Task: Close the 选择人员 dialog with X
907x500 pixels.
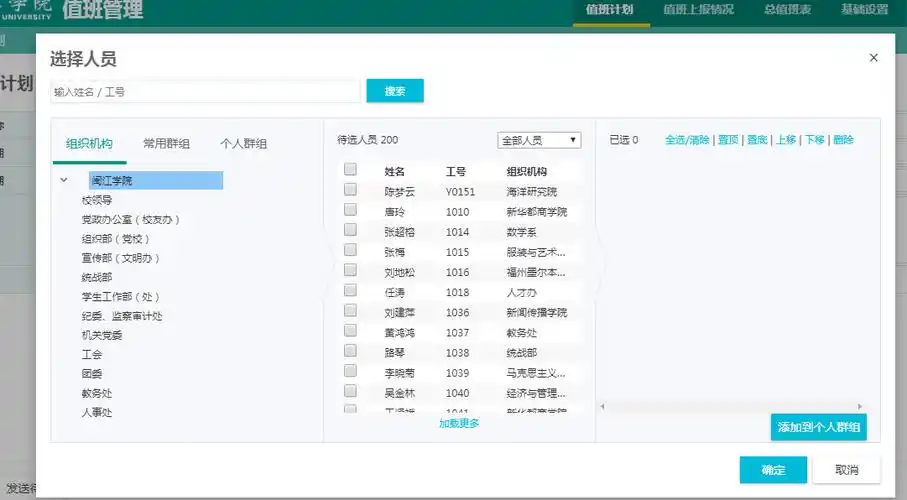Action: pos(873,58)
